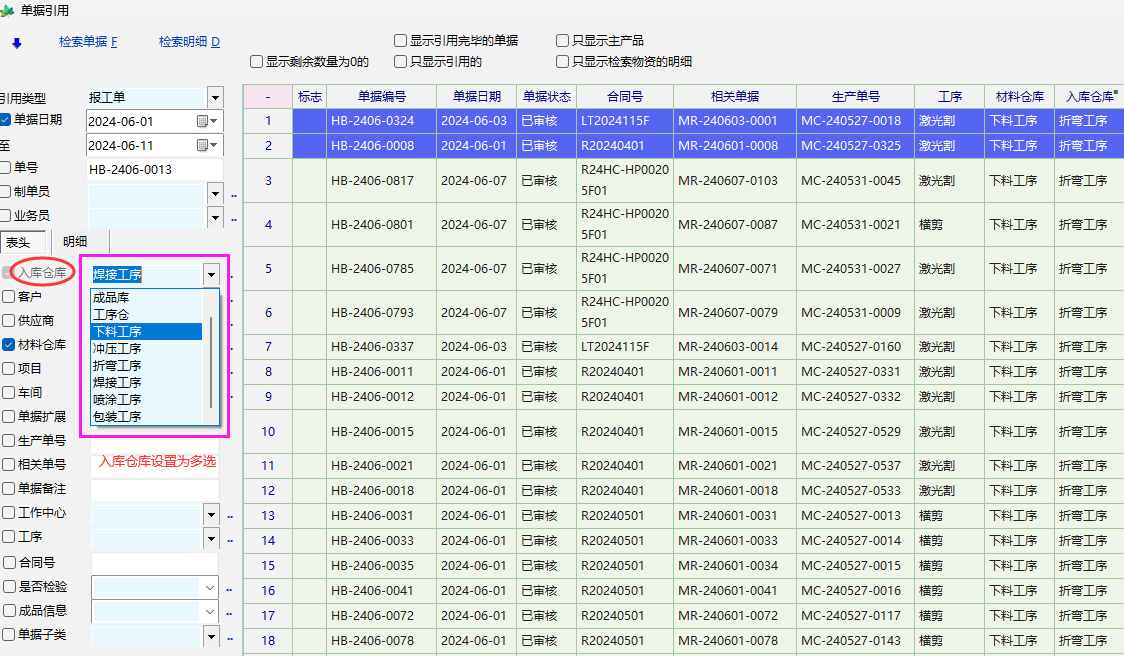
Task: Select 折弯工序 from the warehouse list
Action: click(117, 366)
